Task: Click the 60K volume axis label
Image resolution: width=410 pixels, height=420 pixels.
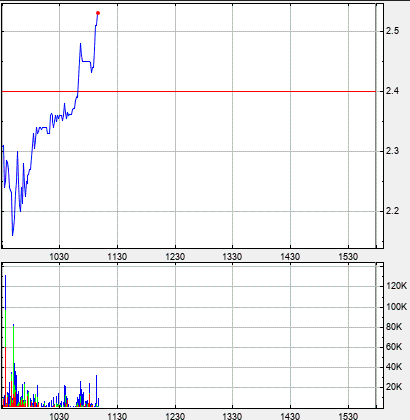Action: coord(394,347)
